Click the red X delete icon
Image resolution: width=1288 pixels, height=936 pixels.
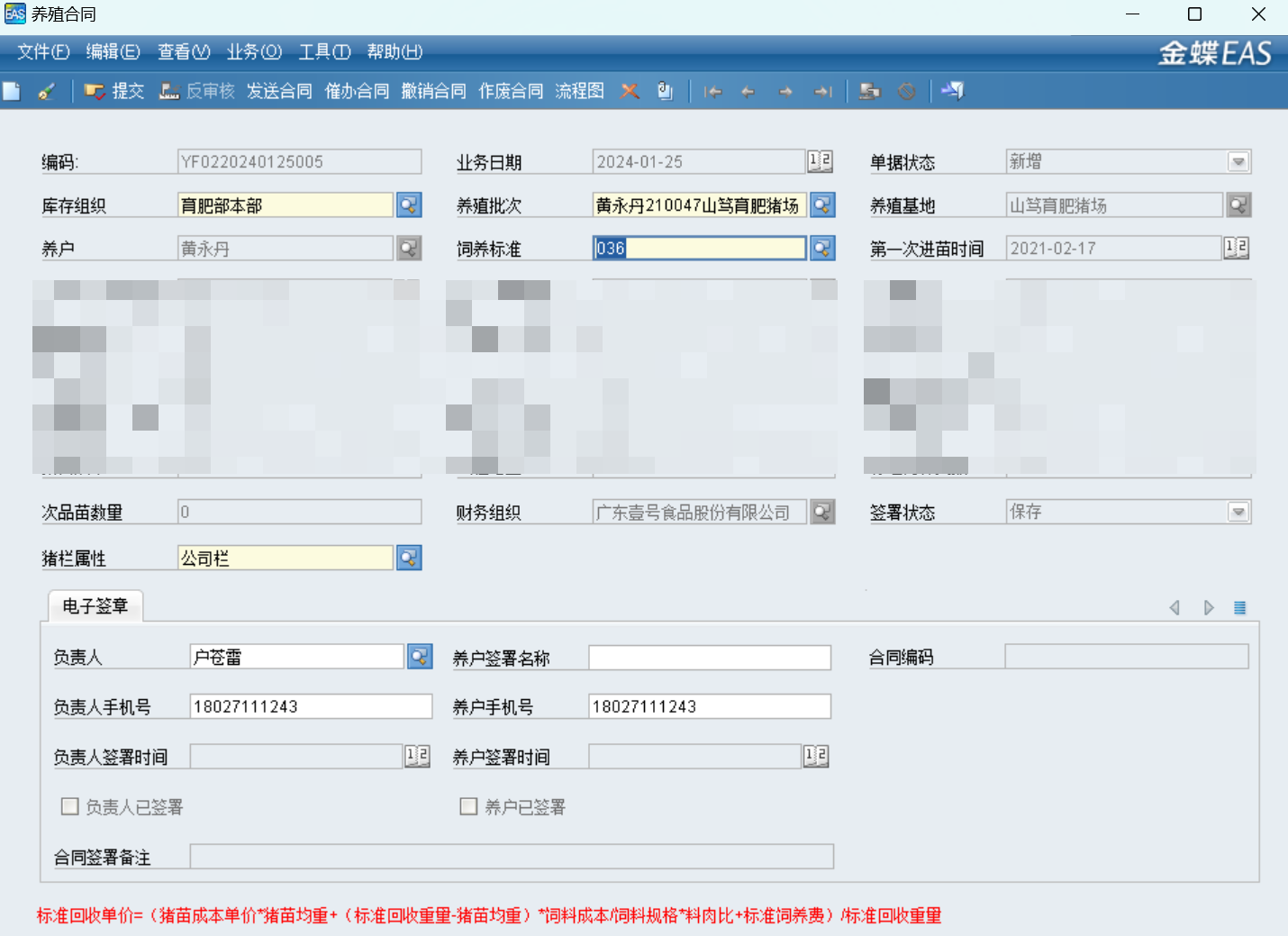tap(630, 91)
